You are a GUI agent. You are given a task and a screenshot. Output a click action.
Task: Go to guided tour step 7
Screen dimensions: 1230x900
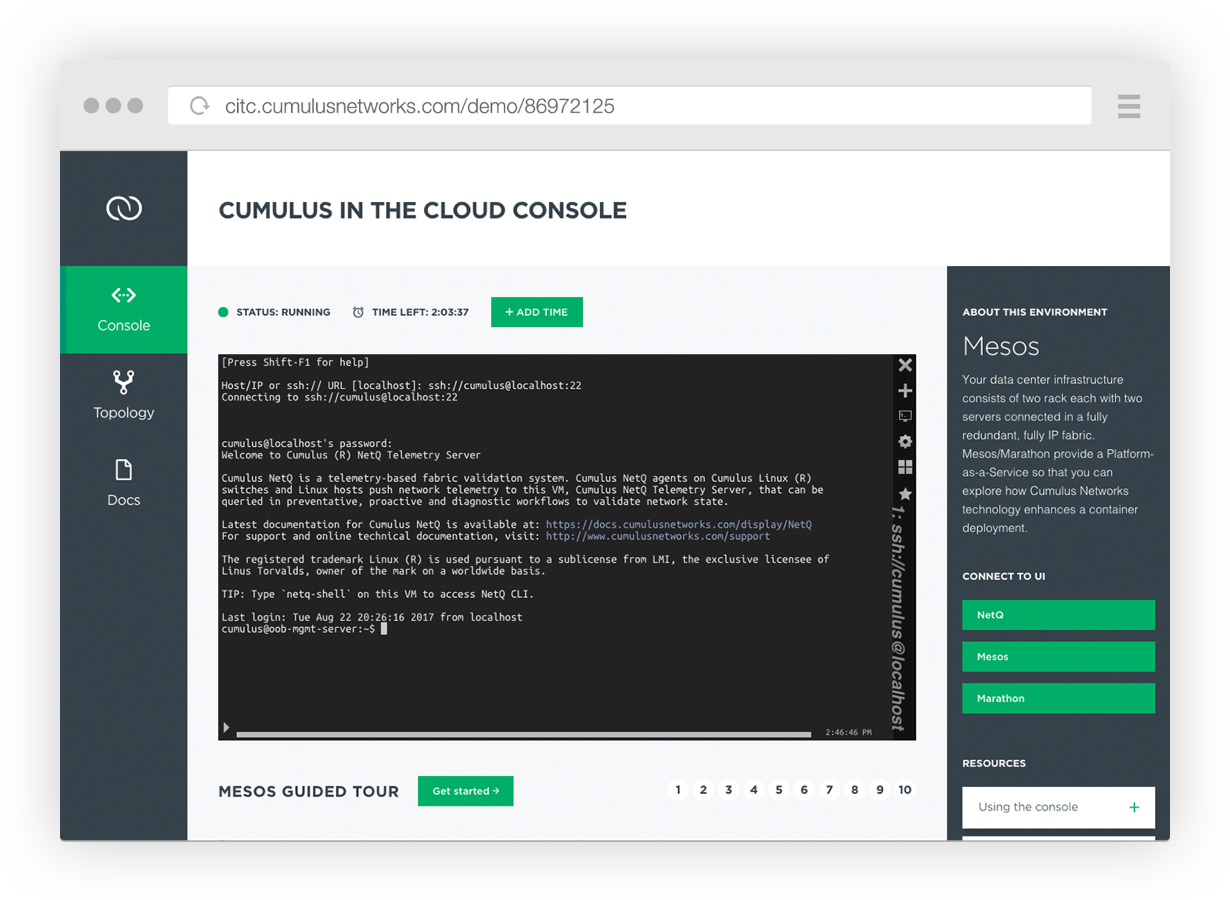(829, 790)
